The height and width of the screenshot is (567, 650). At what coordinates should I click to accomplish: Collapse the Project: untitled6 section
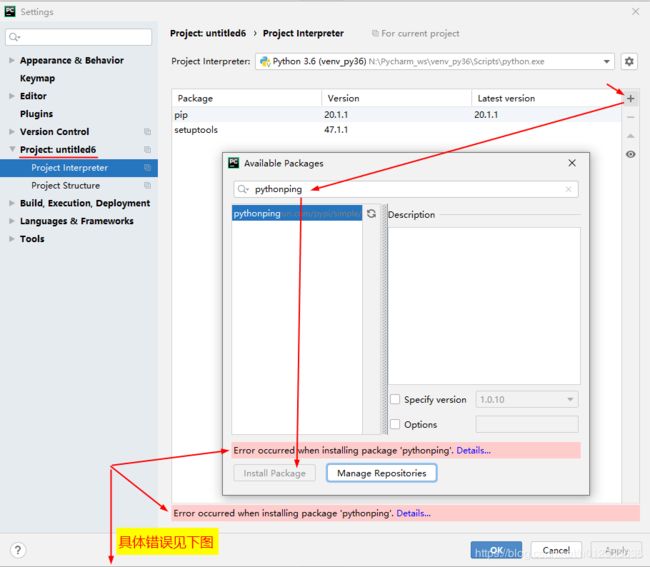(12, 149)
